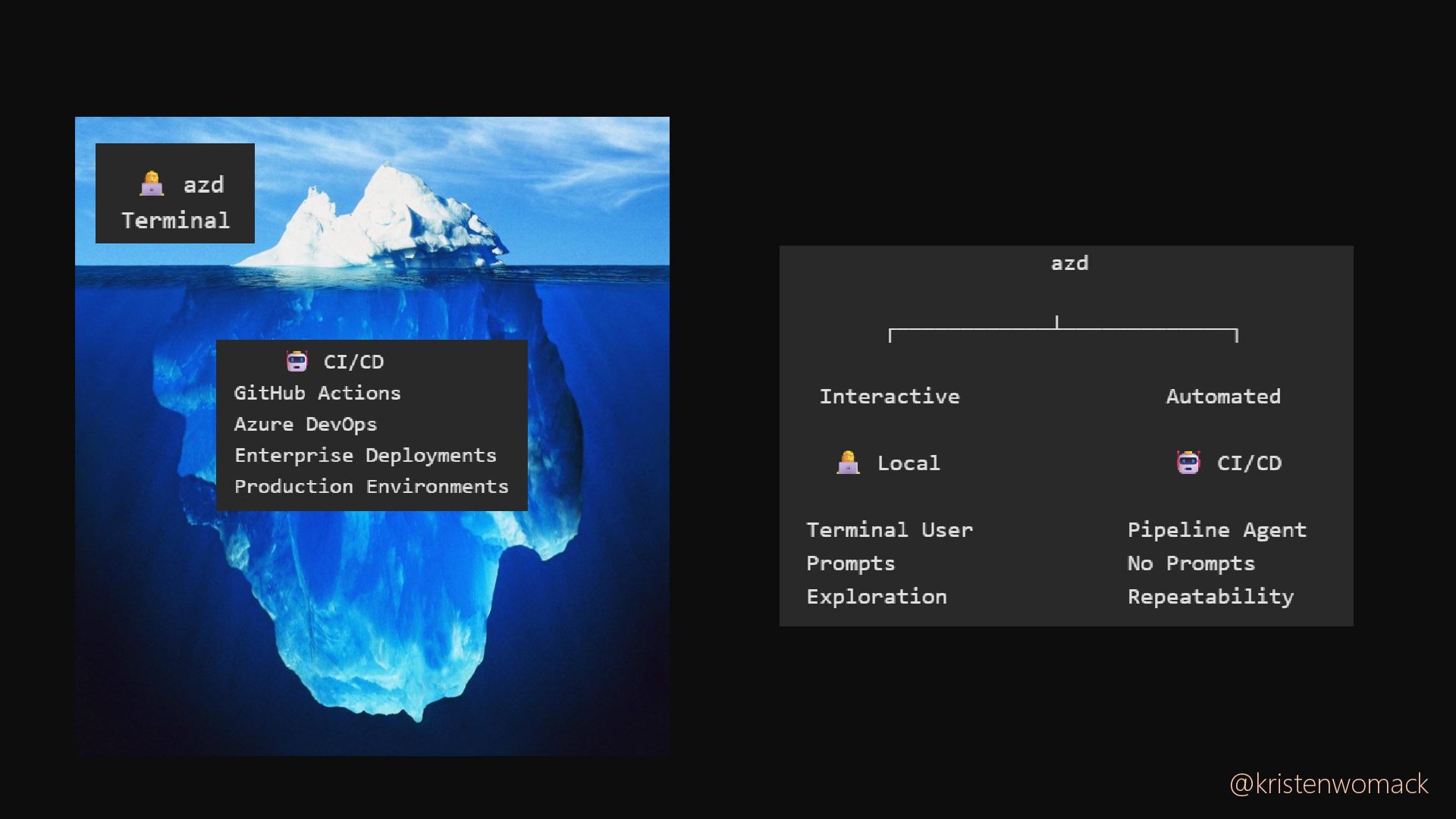Click the Pipeline Agent text

point(1217,529)
